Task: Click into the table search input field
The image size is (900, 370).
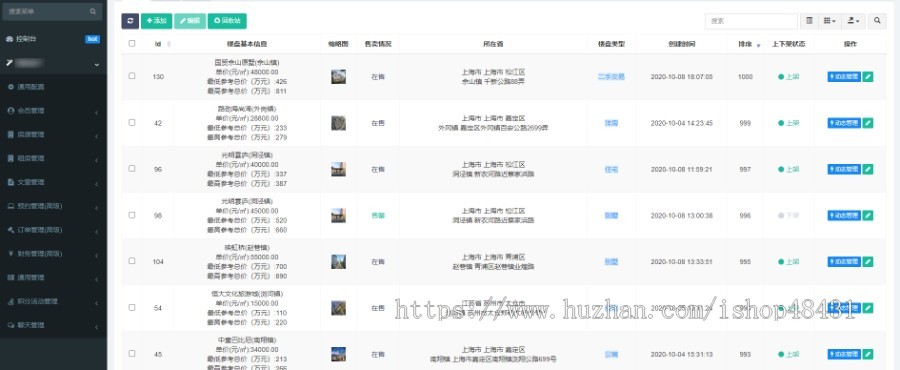Action: [x=751, y=21]
